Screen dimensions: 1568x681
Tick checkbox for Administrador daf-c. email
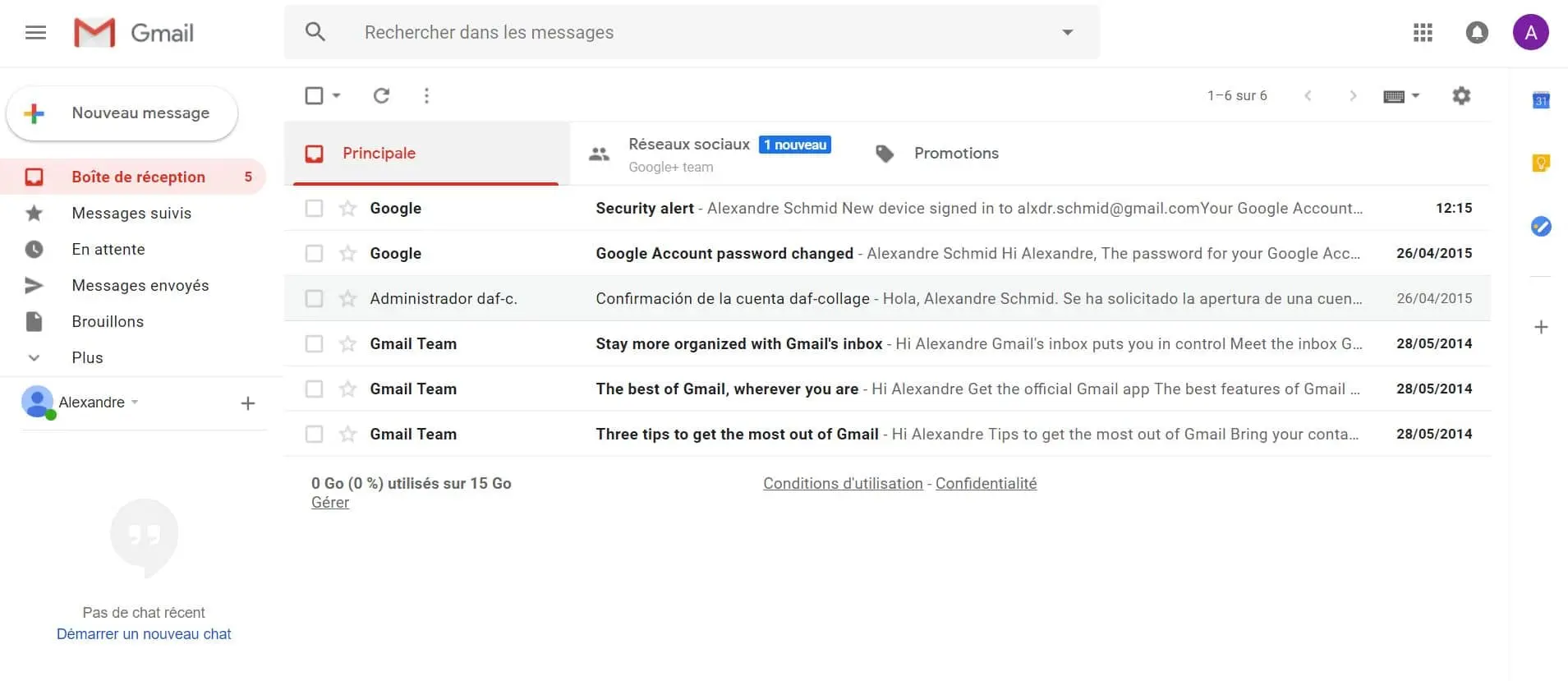click(x=314, y=298)
